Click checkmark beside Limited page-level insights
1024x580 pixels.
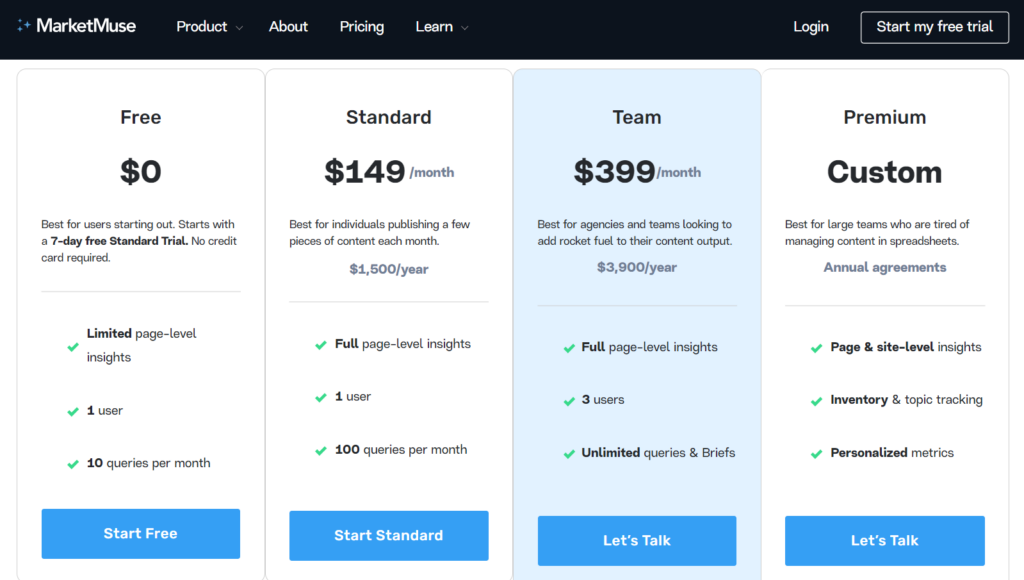point(73,347)
